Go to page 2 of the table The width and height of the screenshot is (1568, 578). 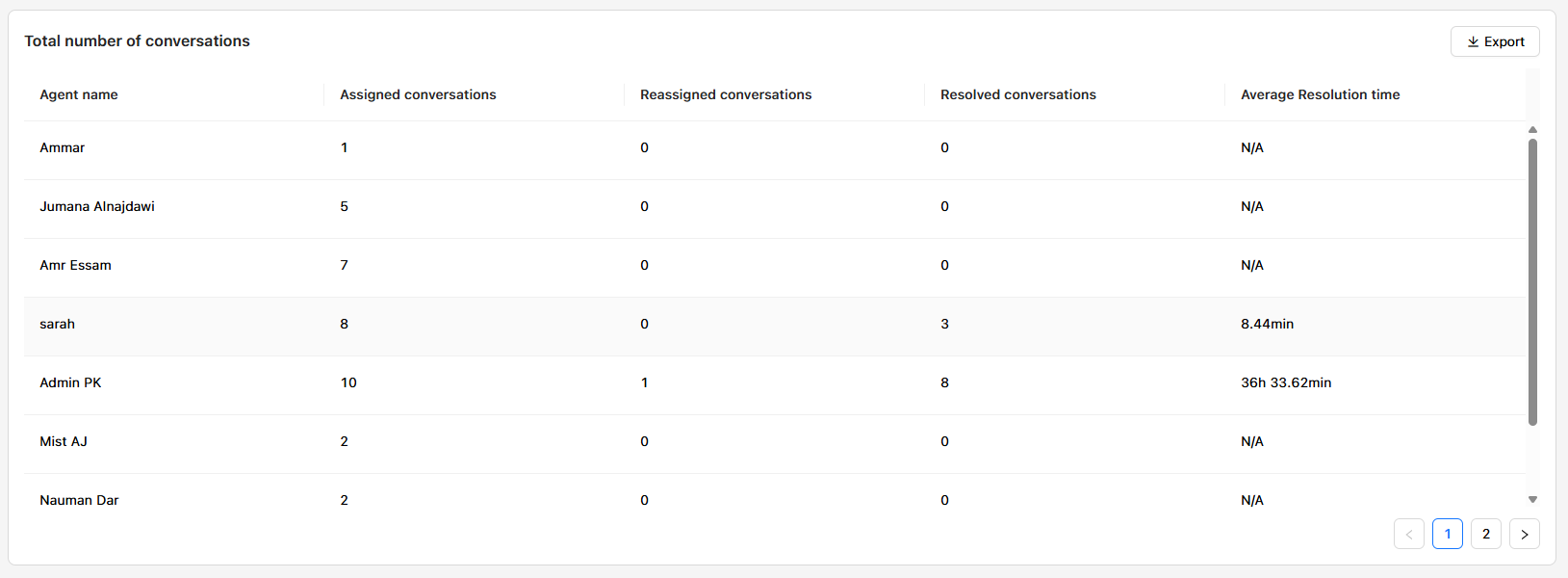(1486, 534)
